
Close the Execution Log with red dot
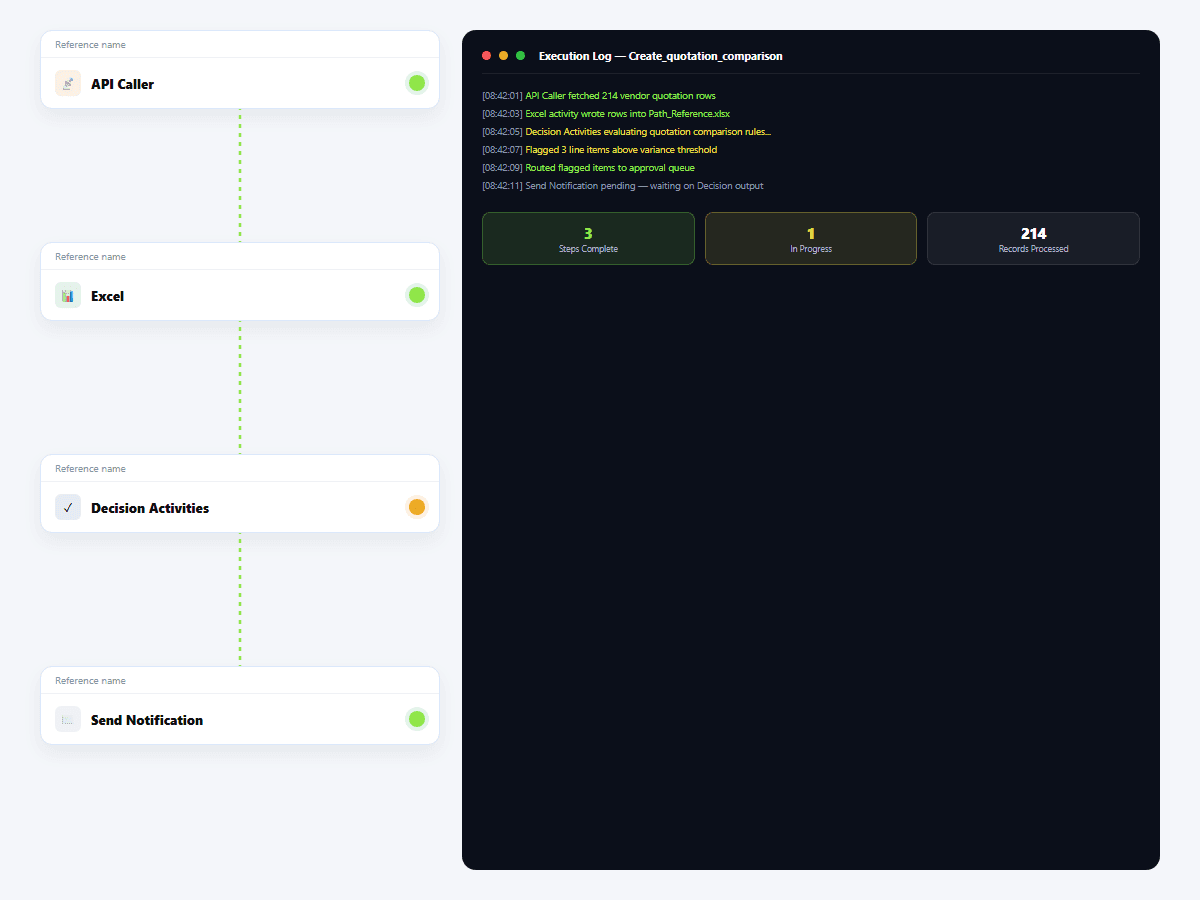487,56
